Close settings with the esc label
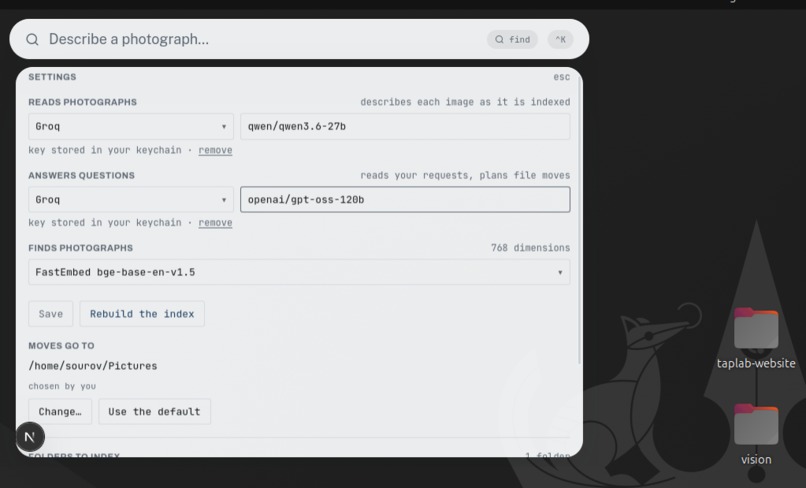The width and height of the screenshot is (806, 488). (561, 77)
